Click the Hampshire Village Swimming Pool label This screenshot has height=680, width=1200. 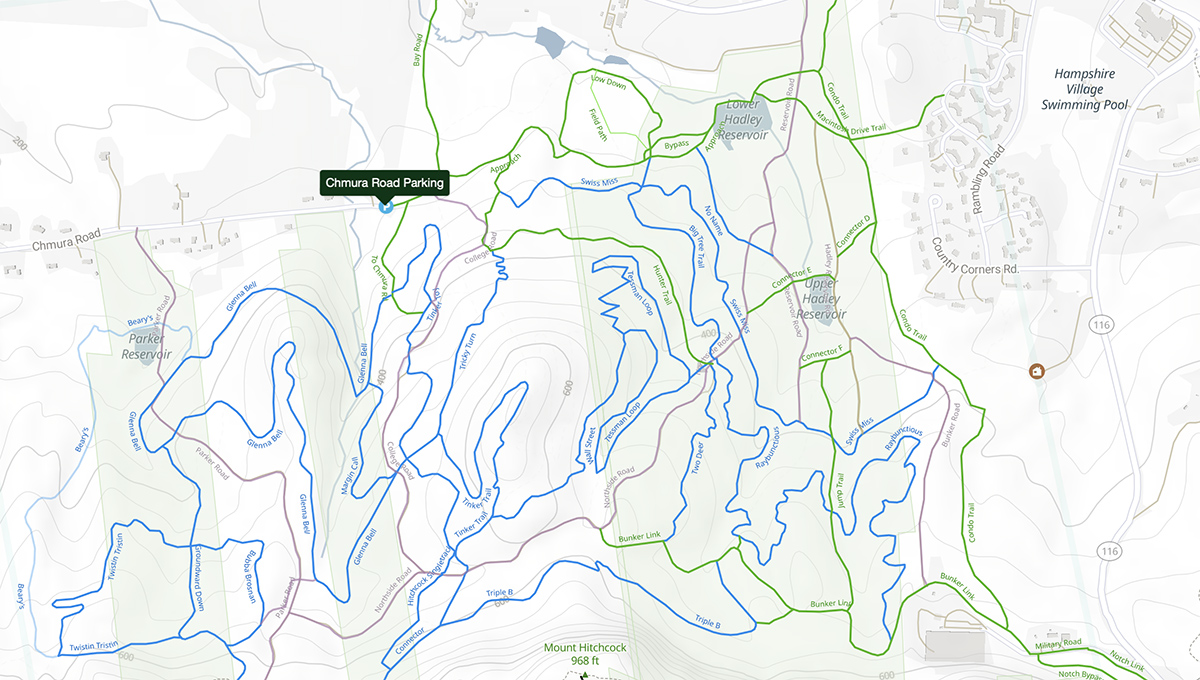pyautogui.click(x=1084, y=89)
